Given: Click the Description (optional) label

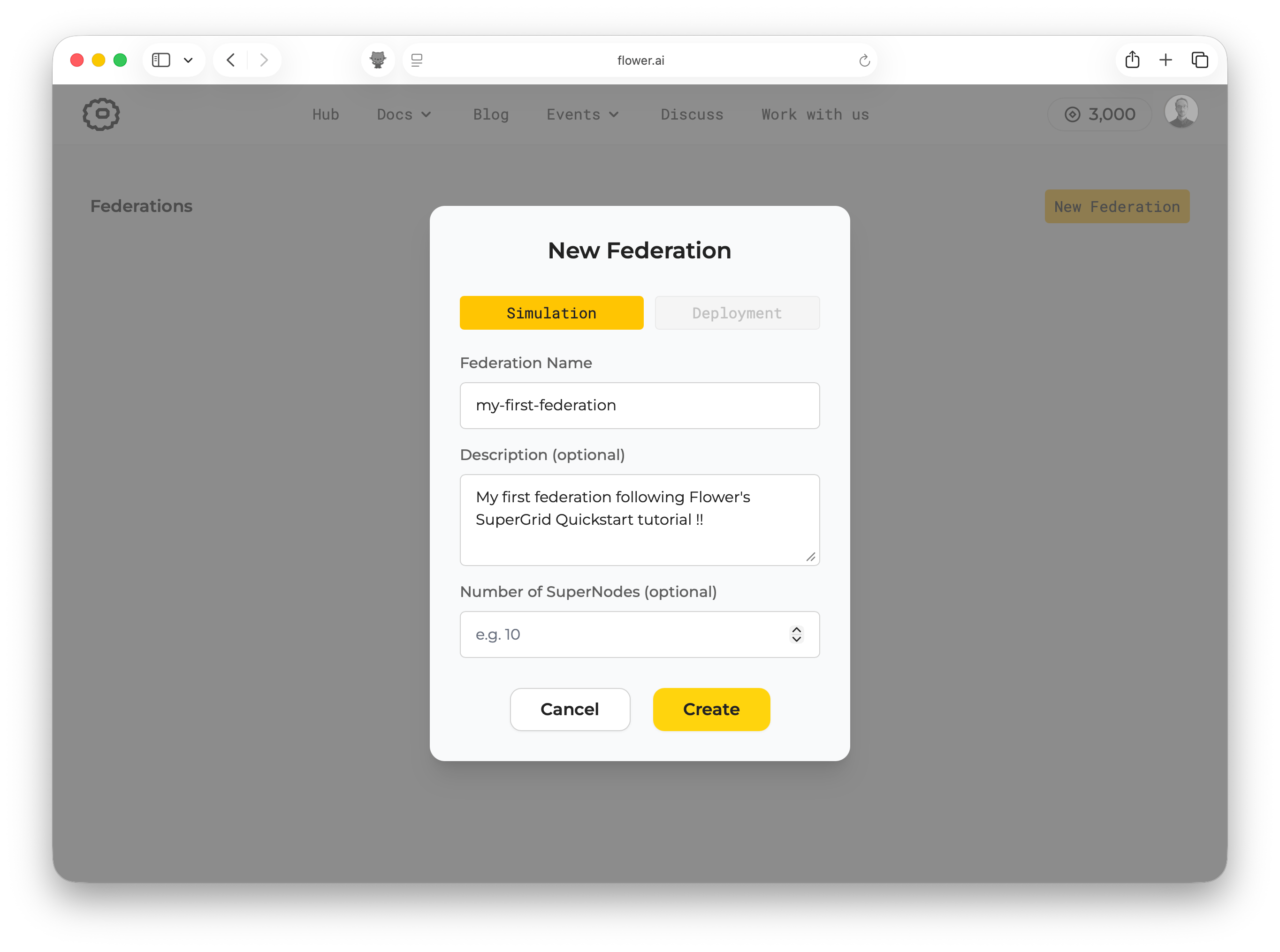Looking at the screenshot, I should (542, 455).
